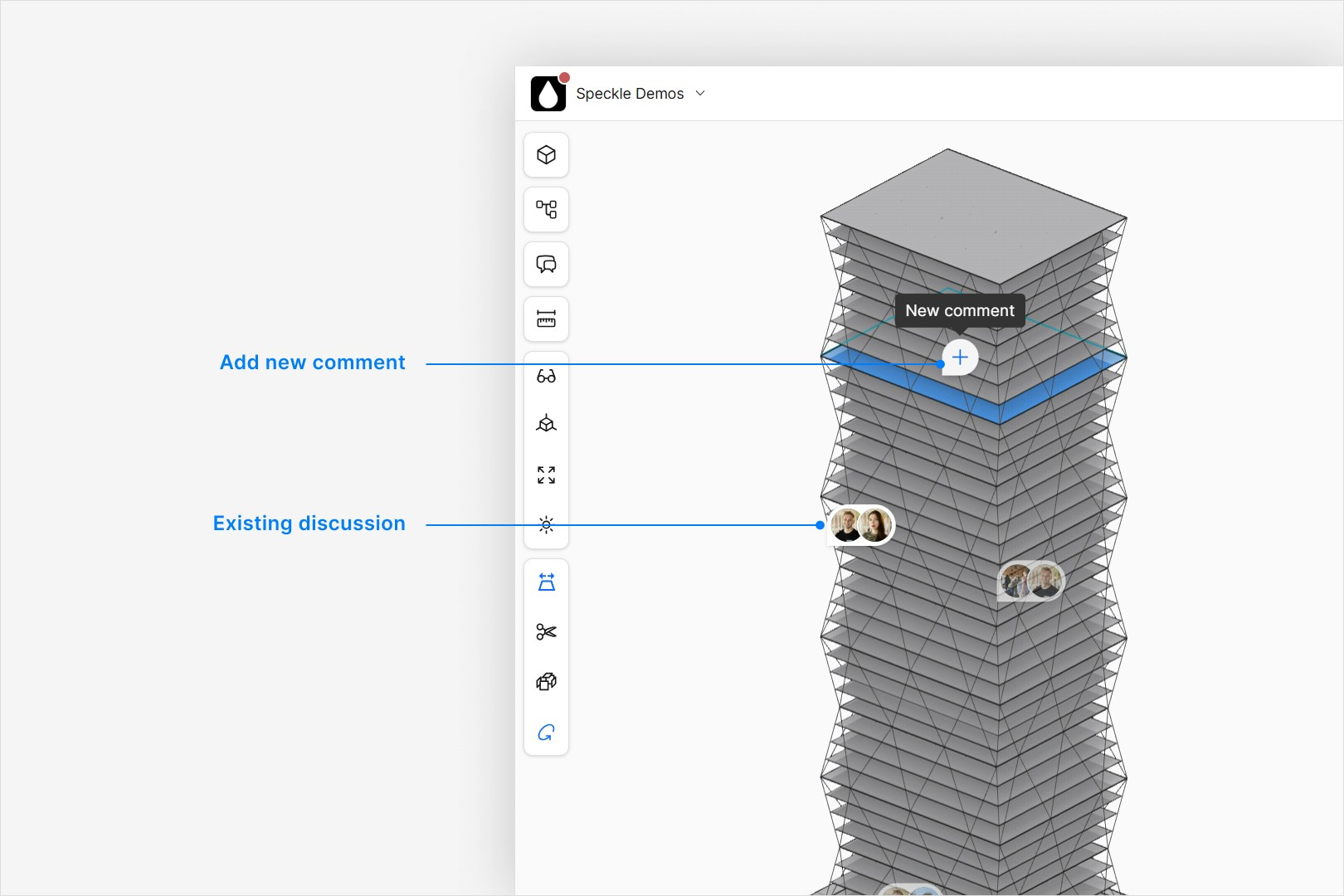This screenshot has width=1344, height=896.
Task: Open the explode model cubes tool
Action: [546, 682]
